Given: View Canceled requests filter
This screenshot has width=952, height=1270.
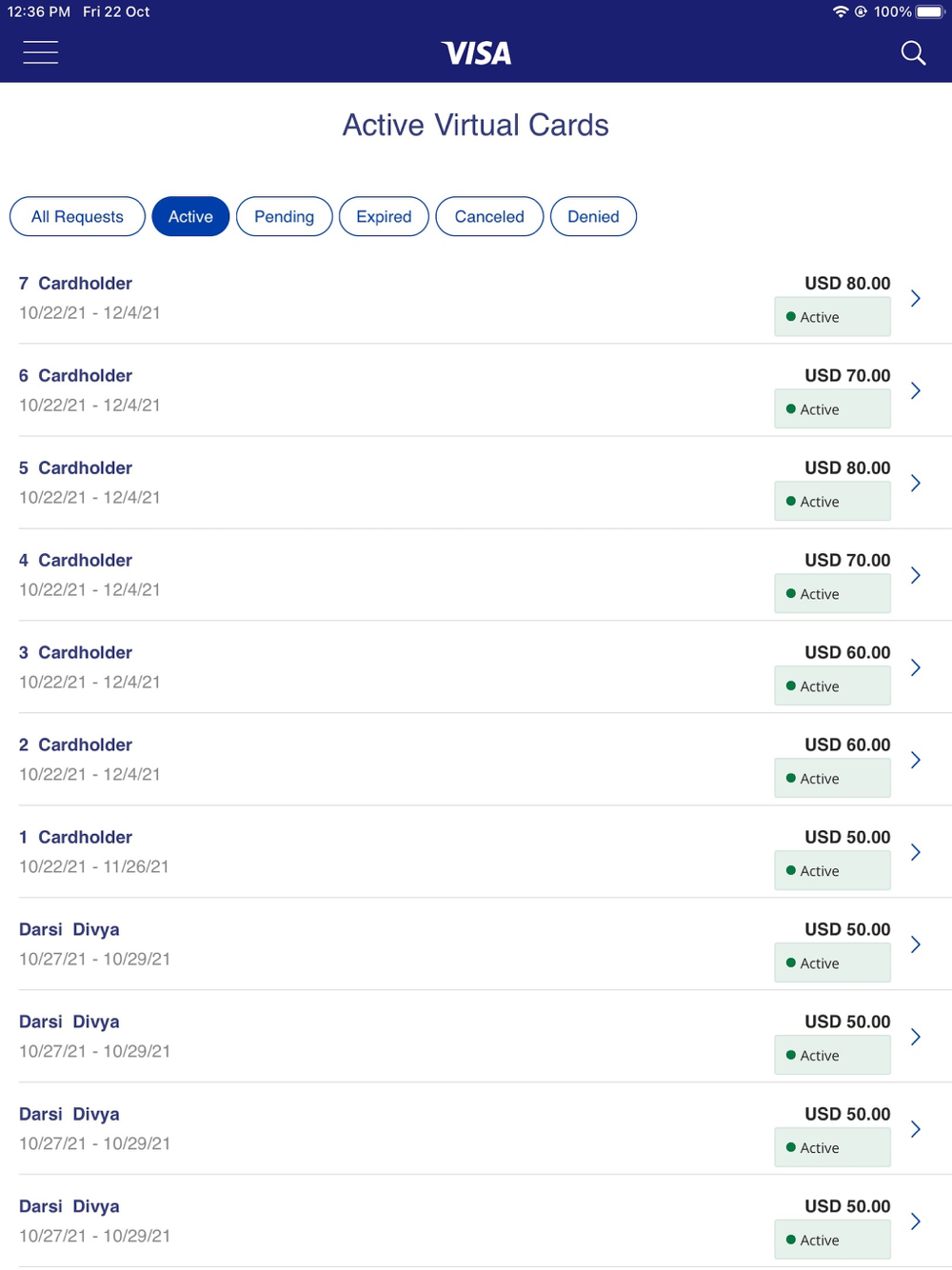Looking at the screenshot, I should 489,216.
